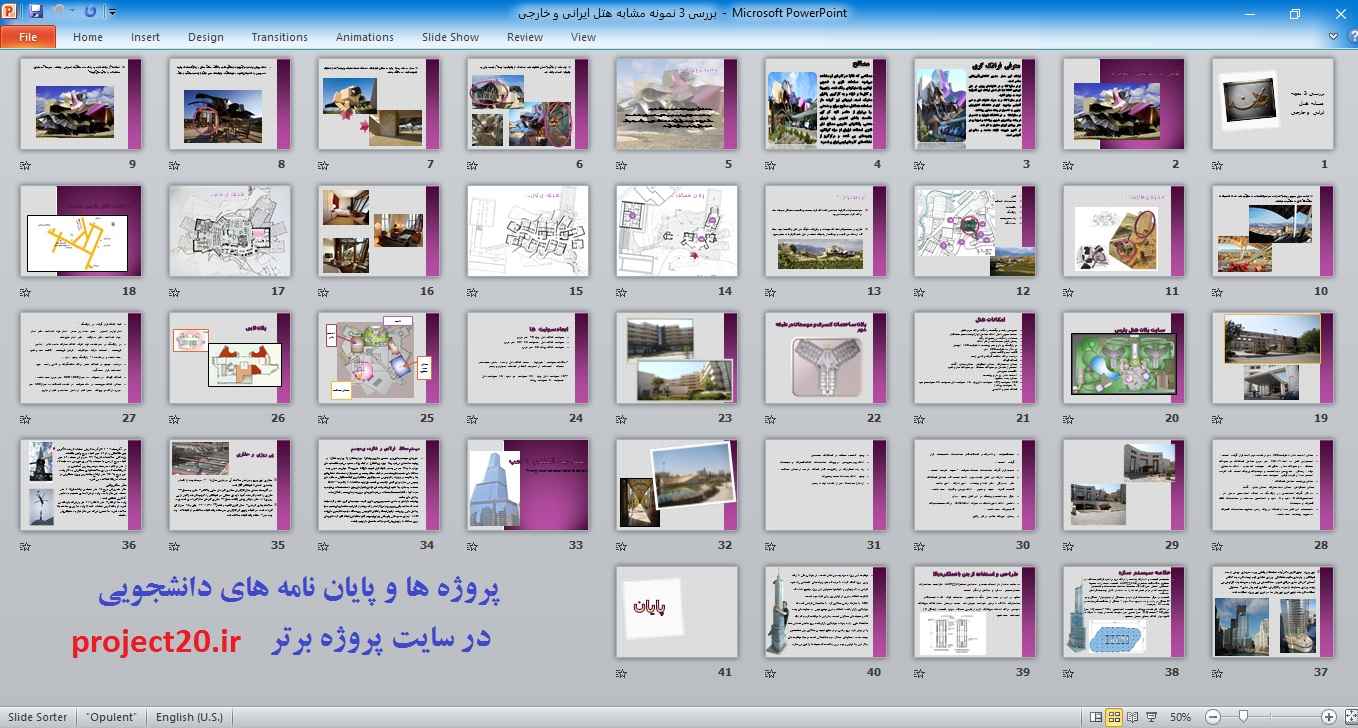Click the PowerPoint application logo icon

(11, 12)
